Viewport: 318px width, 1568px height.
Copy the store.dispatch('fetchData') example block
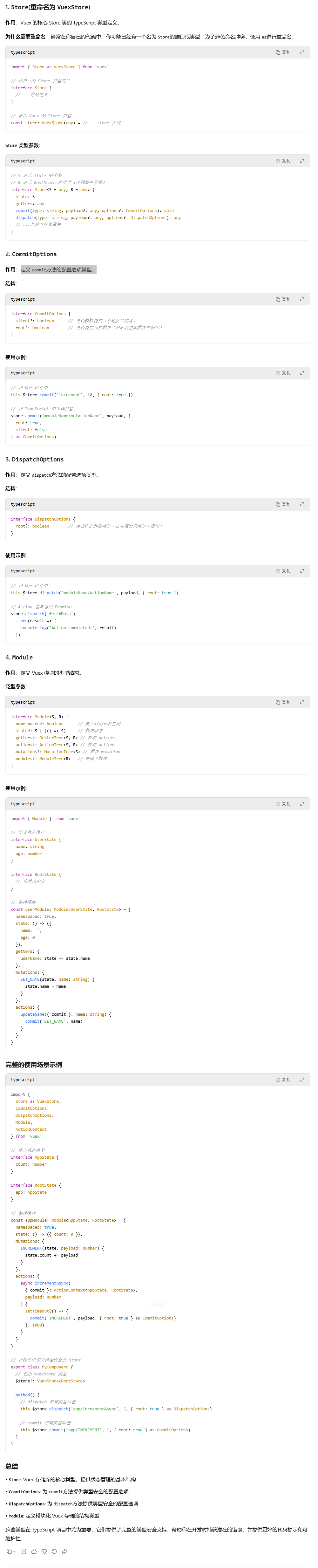coord(283,570)
